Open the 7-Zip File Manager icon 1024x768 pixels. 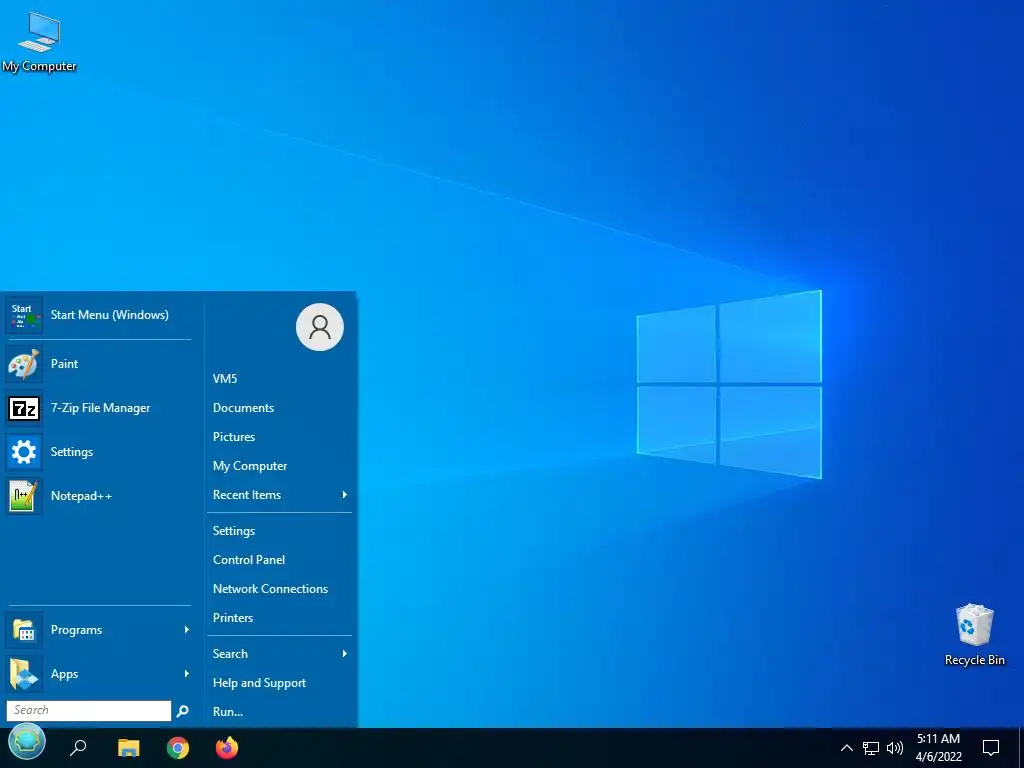click(24, 408)
